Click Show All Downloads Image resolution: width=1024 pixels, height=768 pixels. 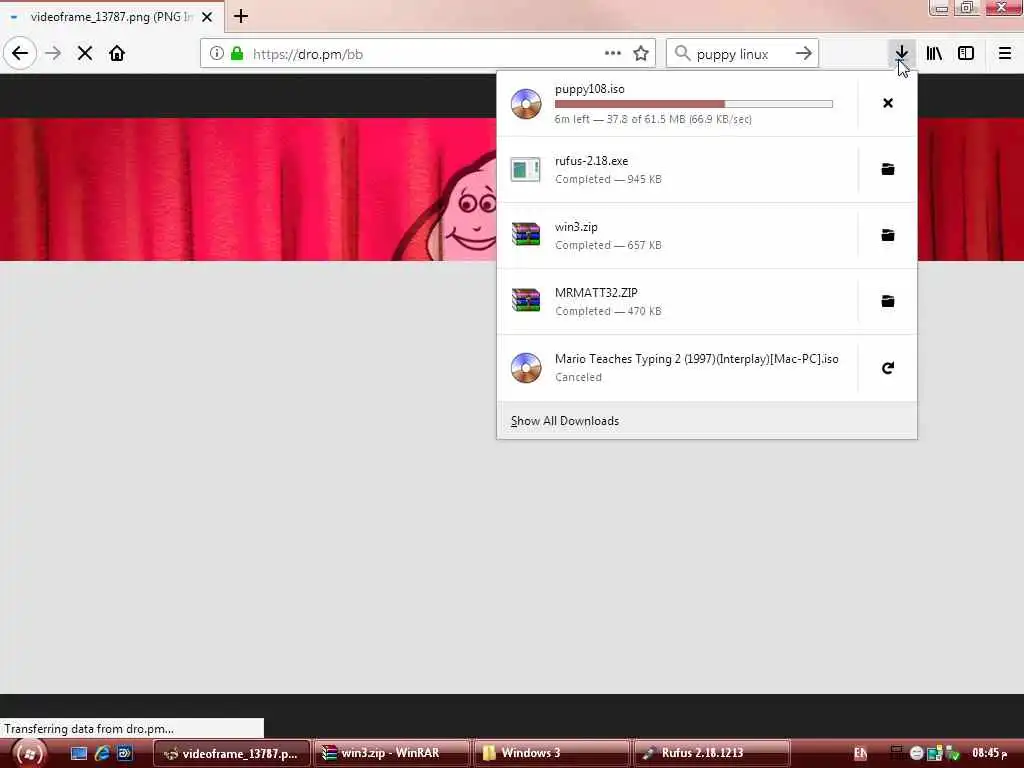pos(565,421)
